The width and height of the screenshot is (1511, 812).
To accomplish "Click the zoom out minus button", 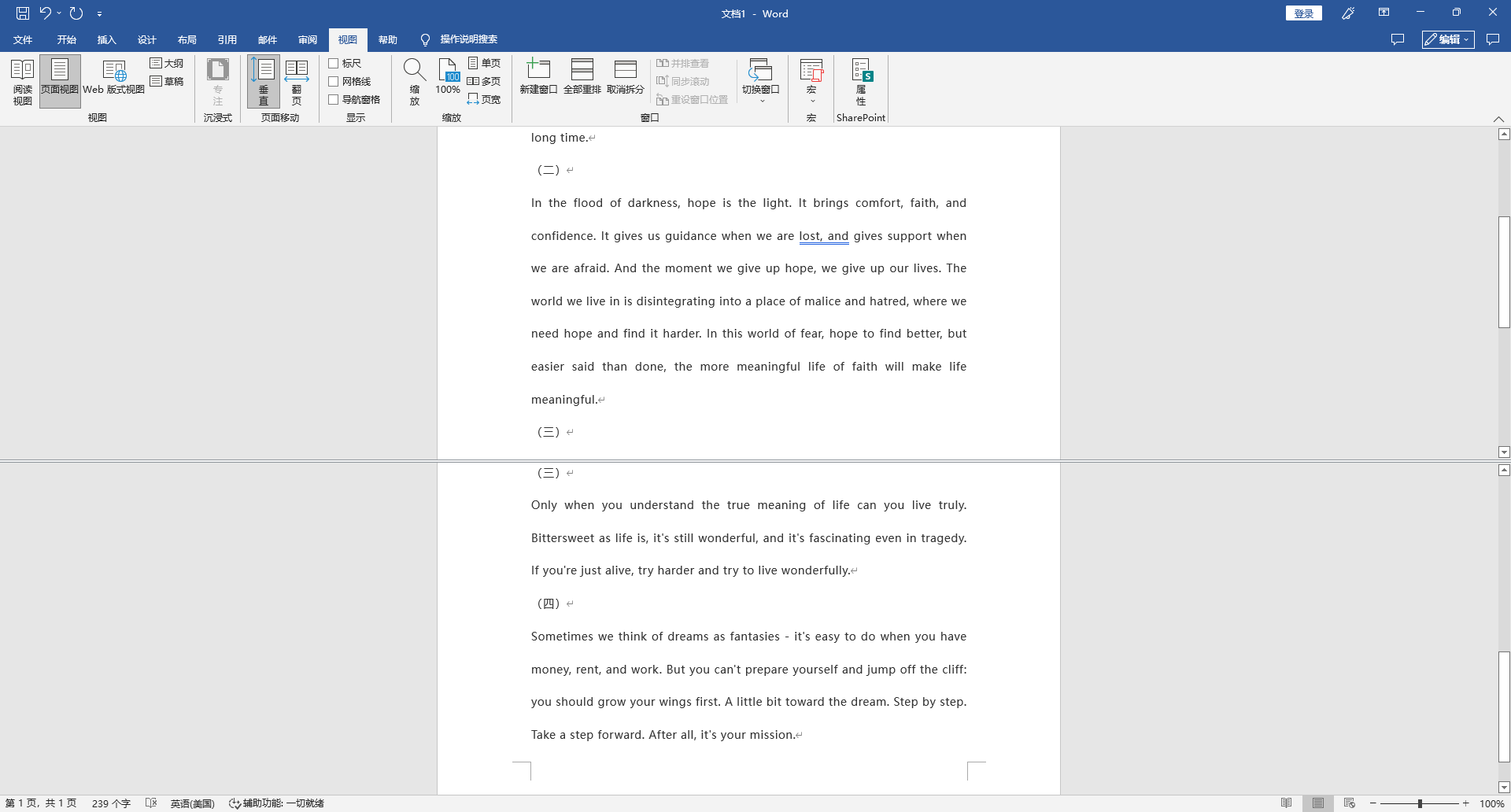I will (x=1373, y=803).
